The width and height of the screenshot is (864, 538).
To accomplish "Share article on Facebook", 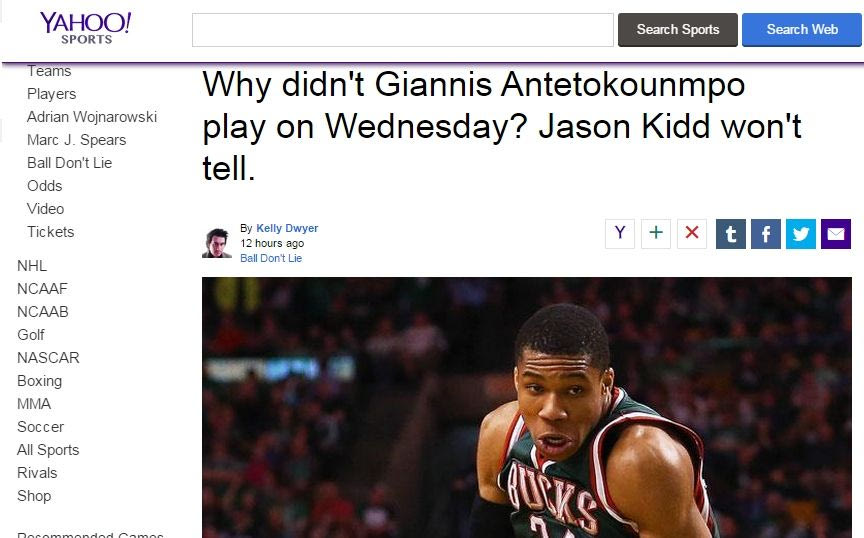I will pos(766,234).
